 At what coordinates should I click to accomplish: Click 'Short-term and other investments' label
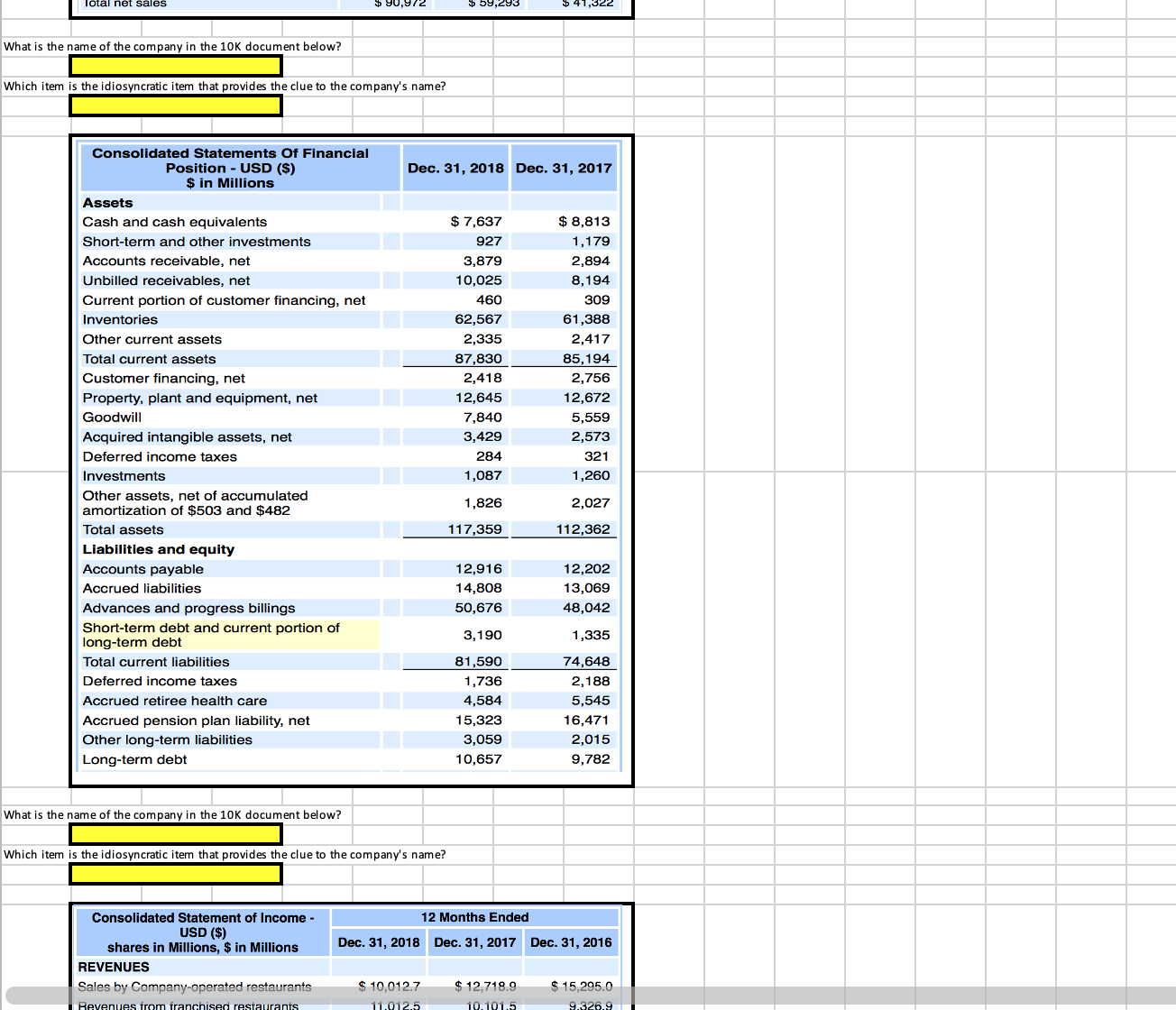[x=197, y=242]
